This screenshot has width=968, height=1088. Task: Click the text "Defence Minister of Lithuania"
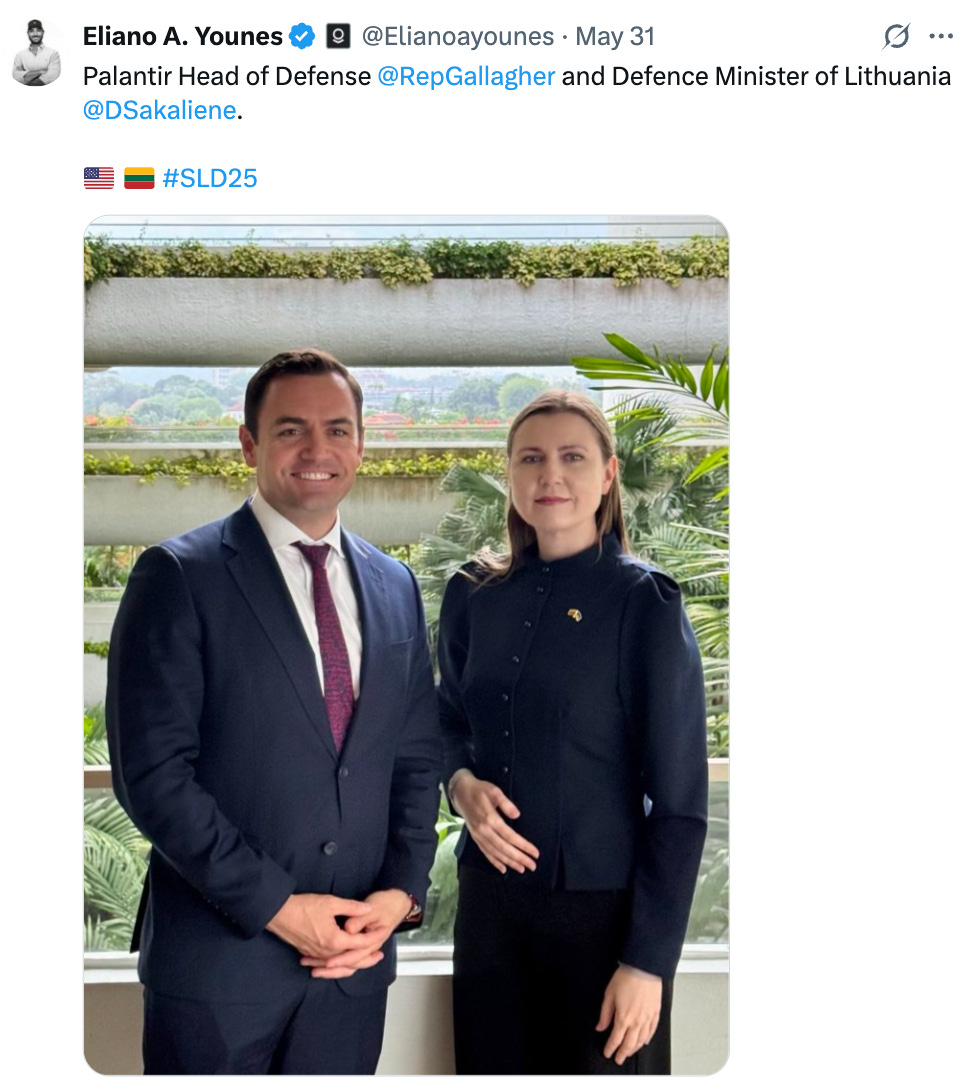click(781, 76)
